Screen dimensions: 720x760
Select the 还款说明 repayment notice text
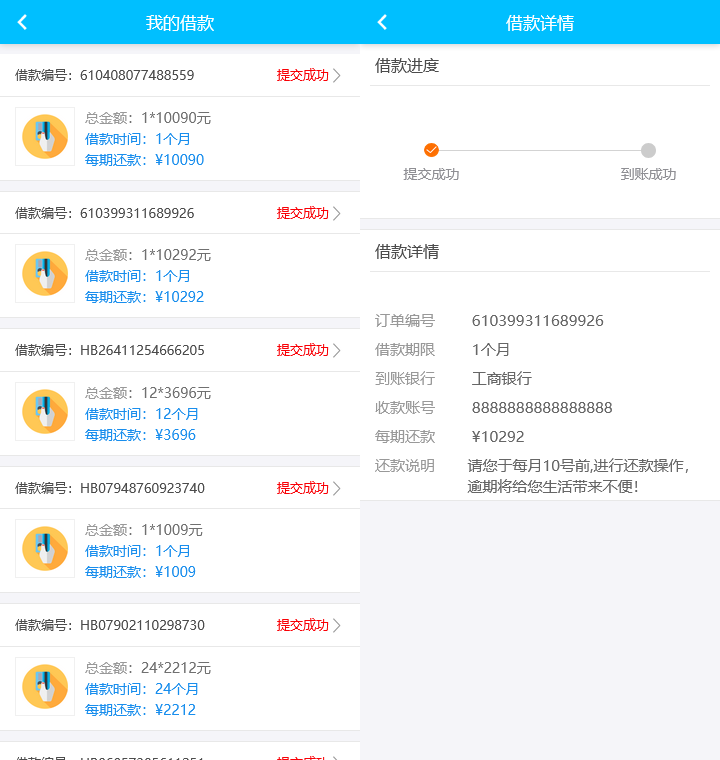point(578,476)
